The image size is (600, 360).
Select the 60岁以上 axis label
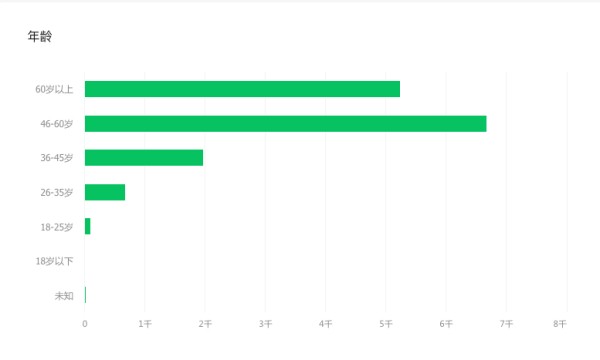pos(54,89)
